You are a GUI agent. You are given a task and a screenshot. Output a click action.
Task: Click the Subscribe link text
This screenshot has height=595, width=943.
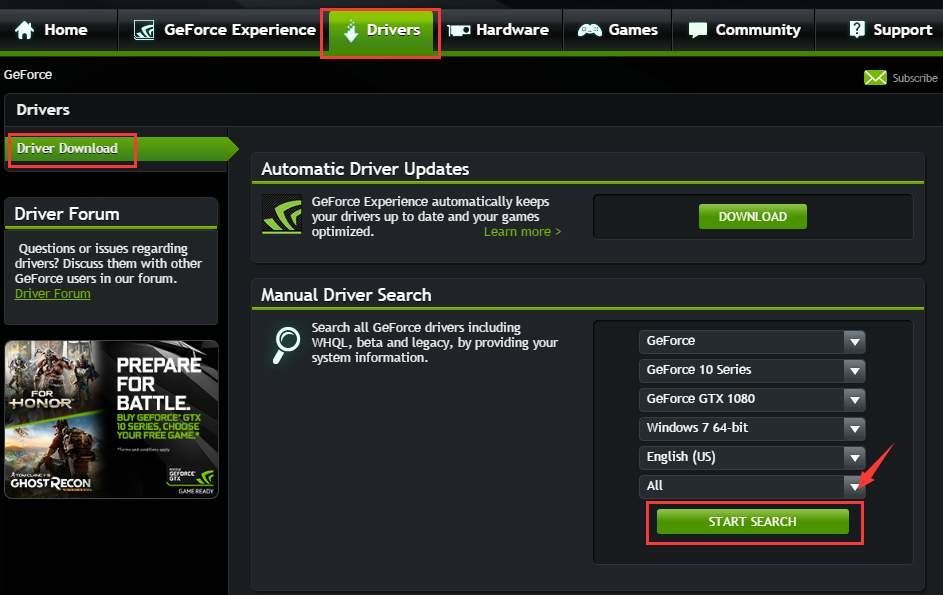[914, 78]
